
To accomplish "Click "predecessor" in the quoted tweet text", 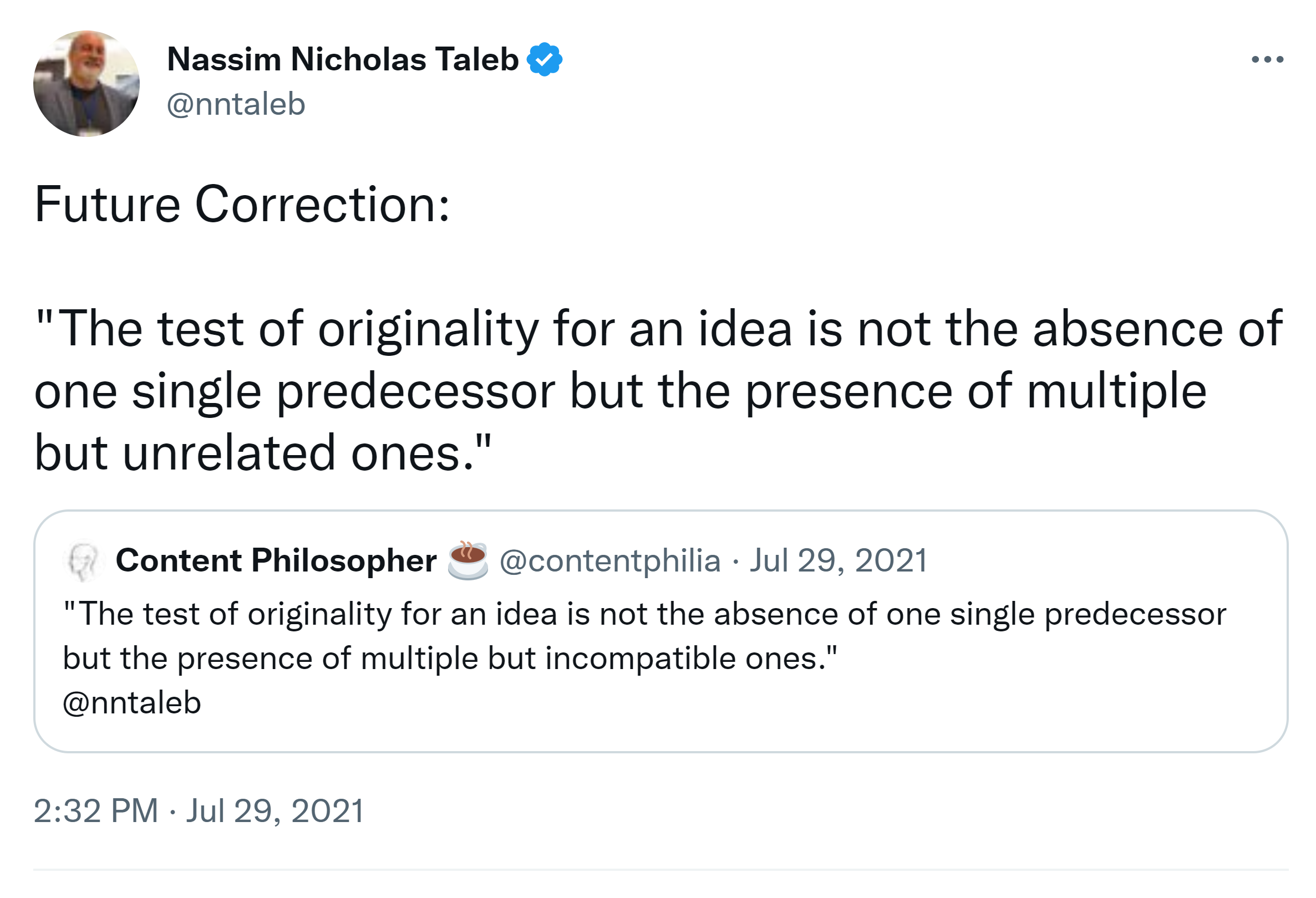I will [x=1135, y=614].
